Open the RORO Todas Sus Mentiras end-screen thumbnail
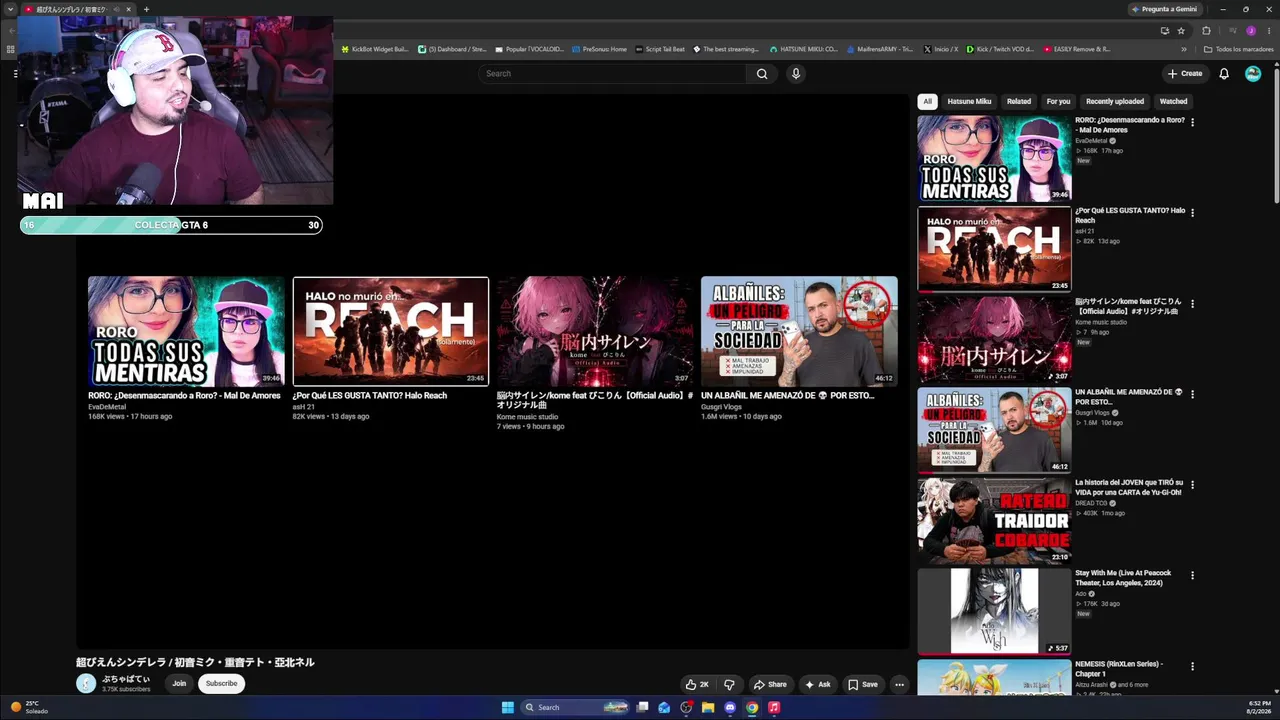Image resolution: width=1280 pixels, height=720 pixels. pos(186,331)
